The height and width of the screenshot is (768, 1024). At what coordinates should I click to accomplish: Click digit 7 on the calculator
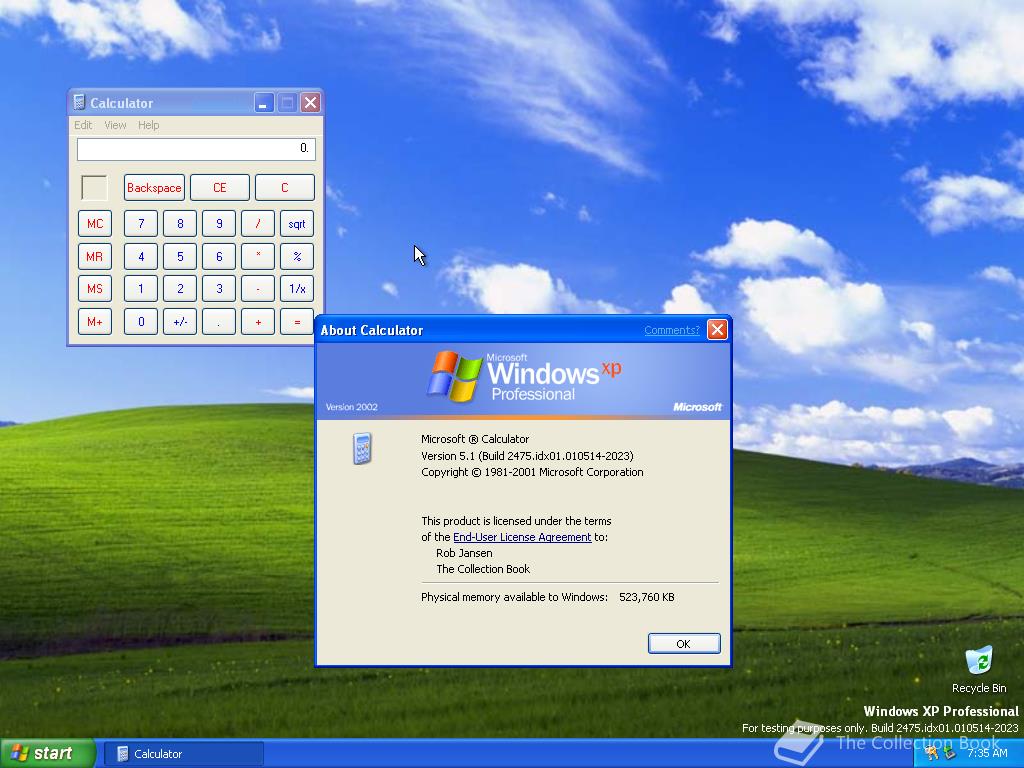(x=141, y=223)
